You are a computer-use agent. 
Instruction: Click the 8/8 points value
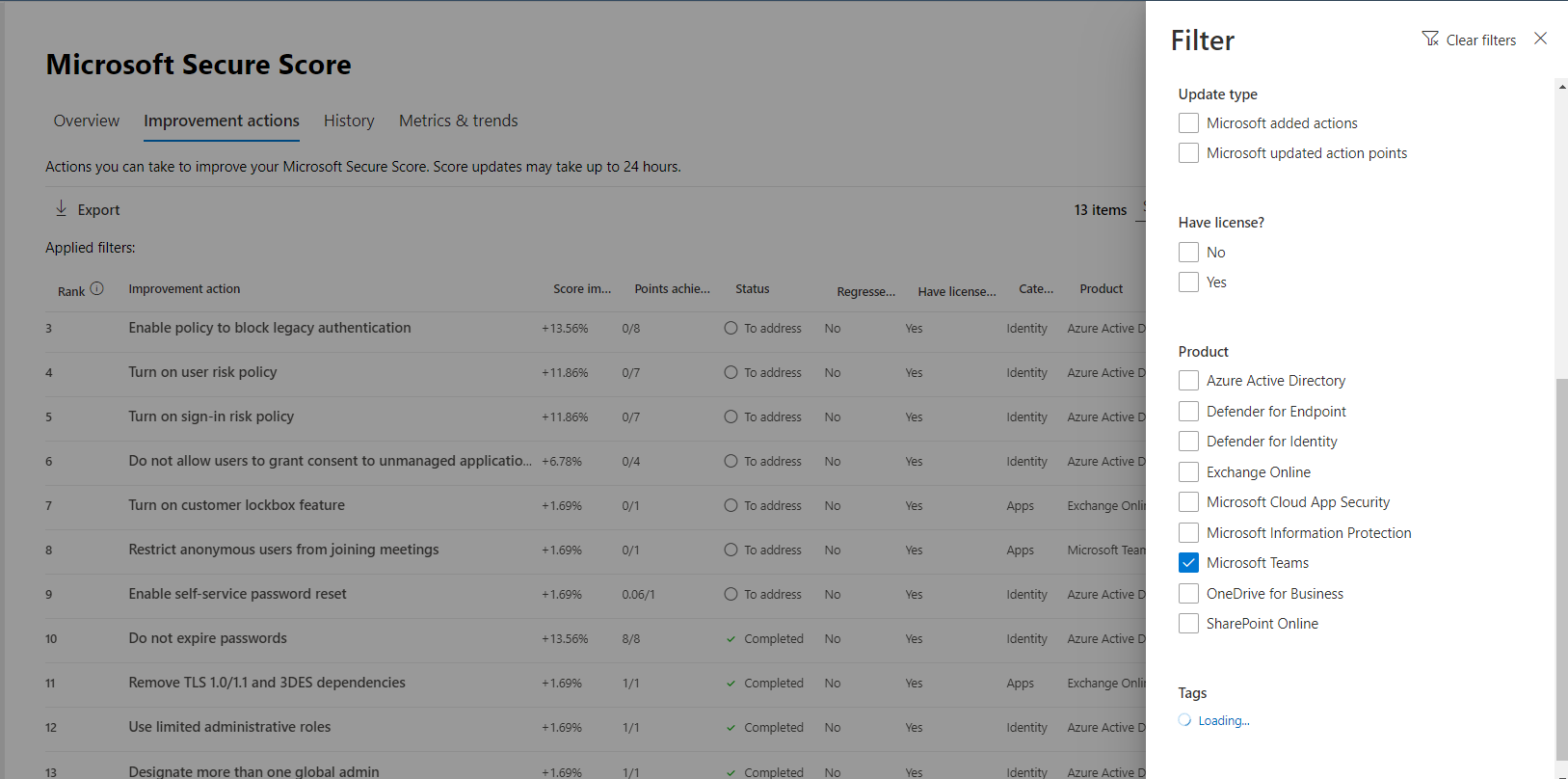pos(631,639)
